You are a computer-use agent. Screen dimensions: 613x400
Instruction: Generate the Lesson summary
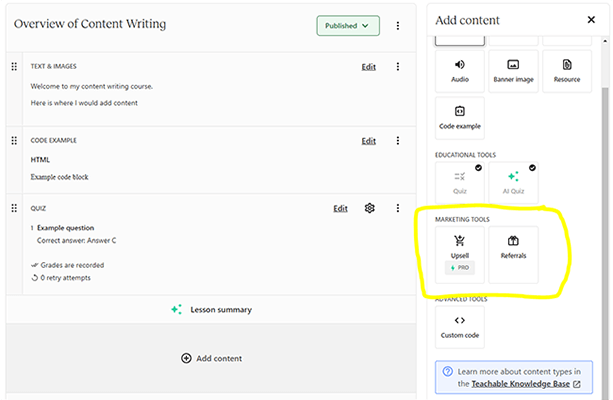click(x=213, y=310)
